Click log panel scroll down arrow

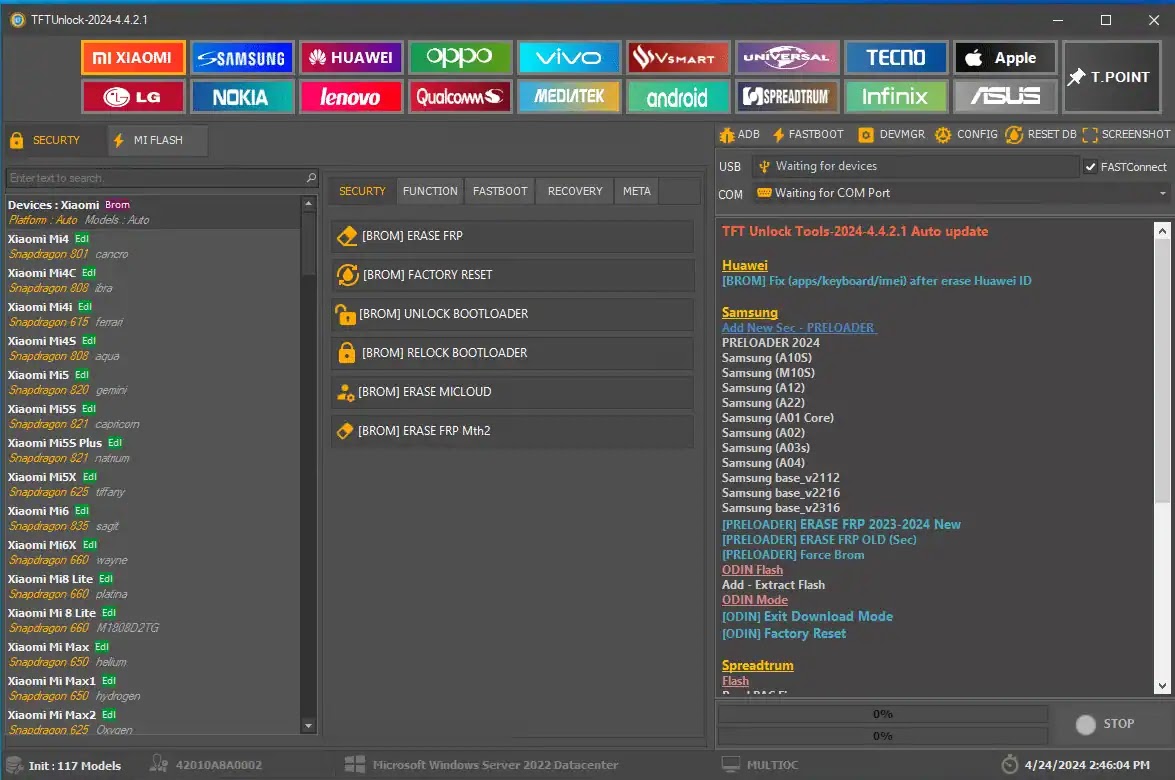(x=1162, y=686)
